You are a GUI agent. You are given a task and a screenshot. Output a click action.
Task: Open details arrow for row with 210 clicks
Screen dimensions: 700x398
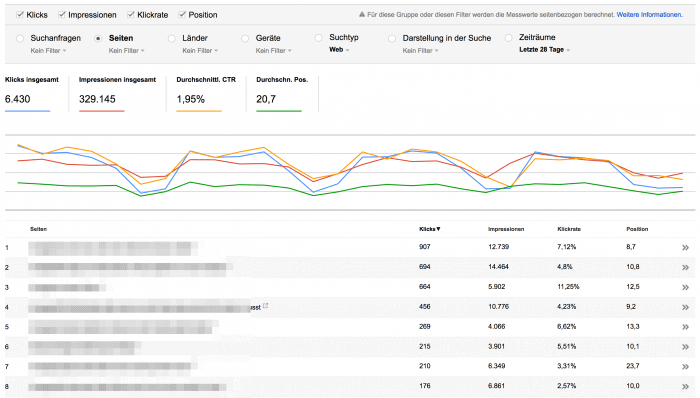pyautogui.click(x=685, y=367)
